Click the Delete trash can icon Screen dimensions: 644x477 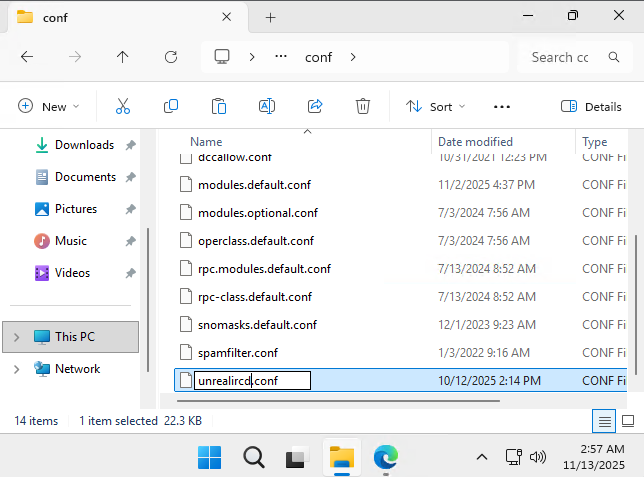[363, 106]
